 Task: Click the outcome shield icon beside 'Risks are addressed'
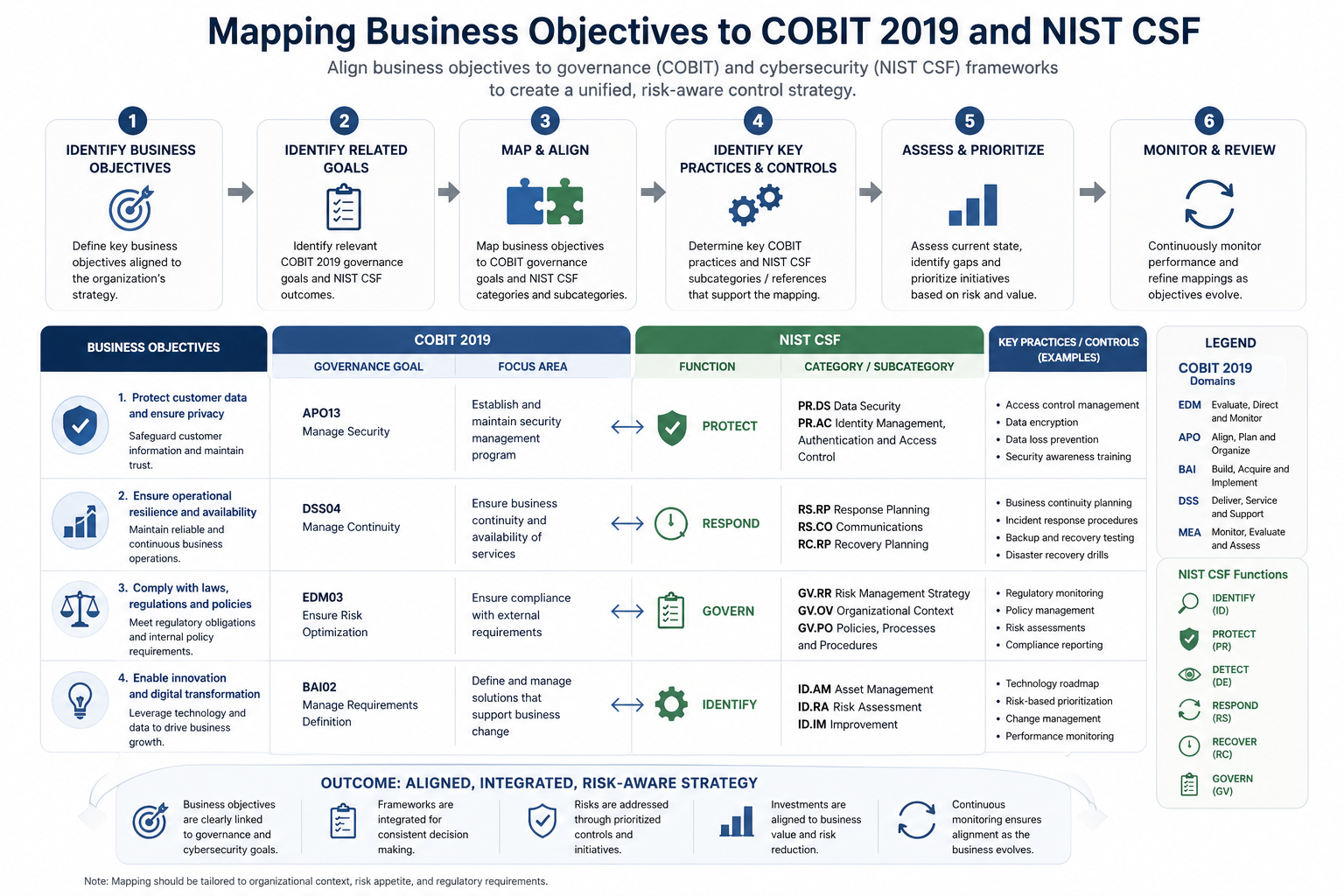542,821
